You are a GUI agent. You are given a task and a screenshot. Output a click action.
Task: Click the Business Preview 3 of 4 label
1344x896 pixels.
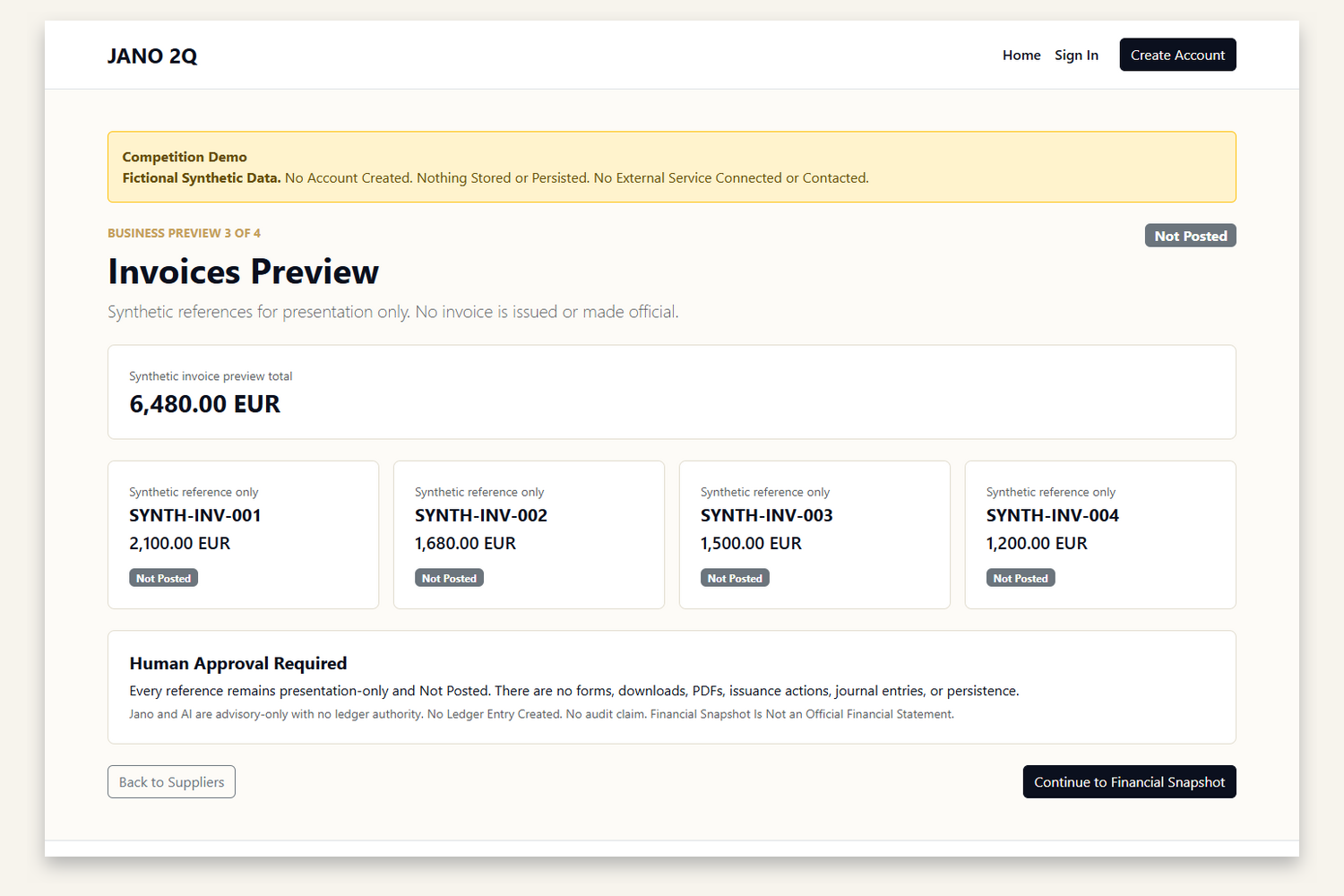184,233
